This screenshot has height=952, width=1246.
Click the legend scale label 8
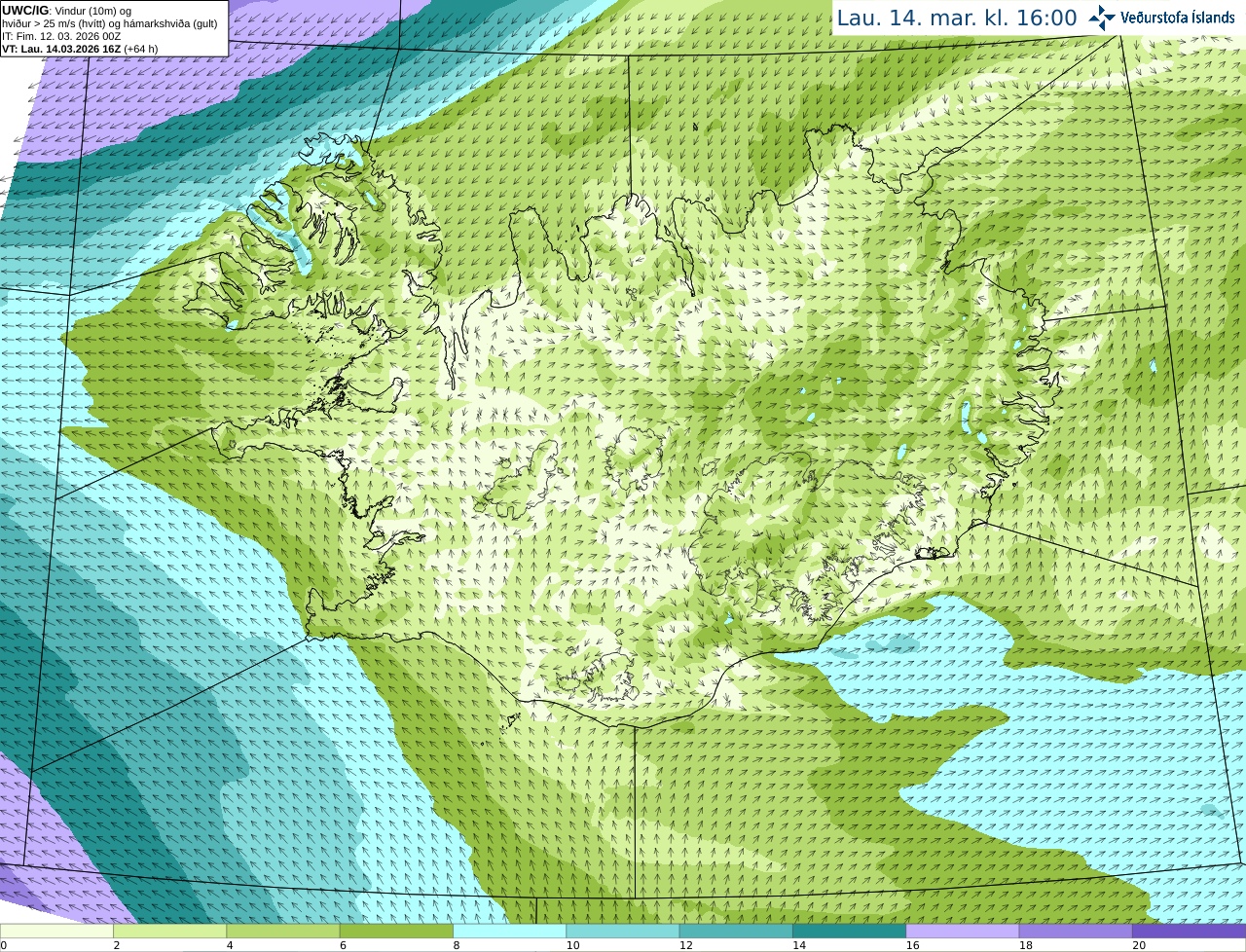[457, 945]
